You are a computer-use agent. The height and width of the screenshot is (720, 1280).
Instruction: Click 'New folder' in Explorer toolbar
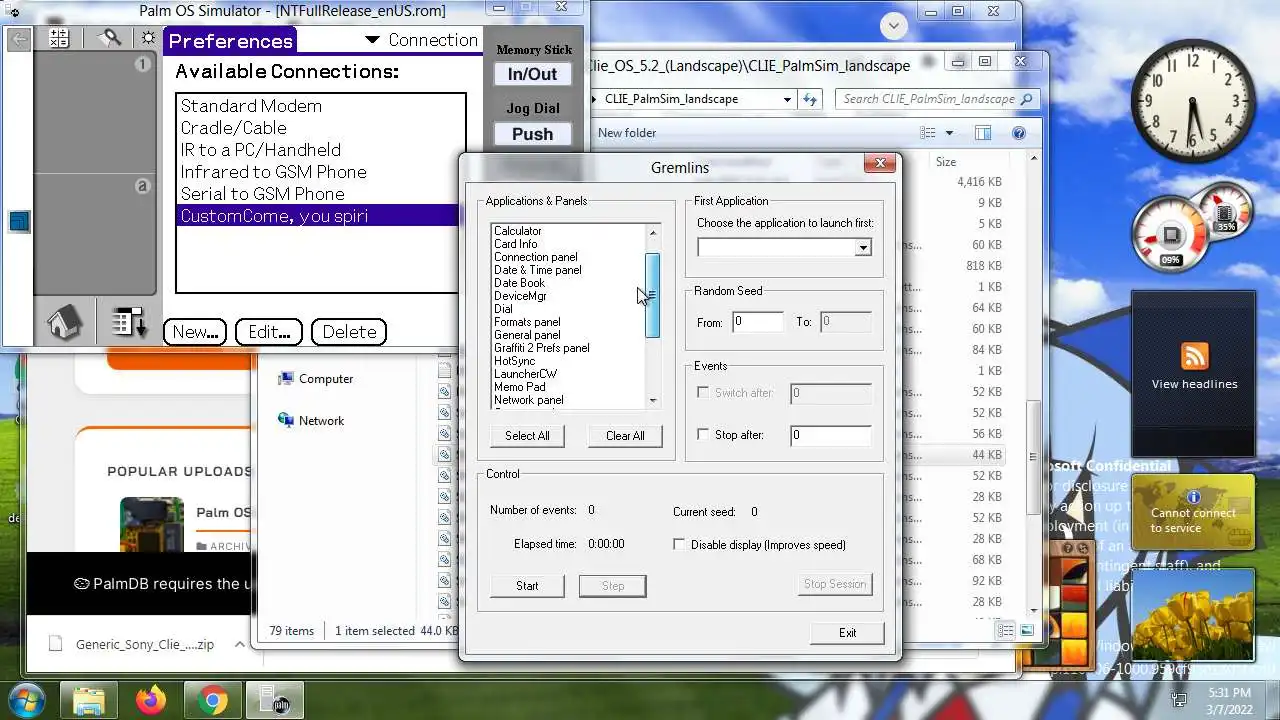click(627, 133)
